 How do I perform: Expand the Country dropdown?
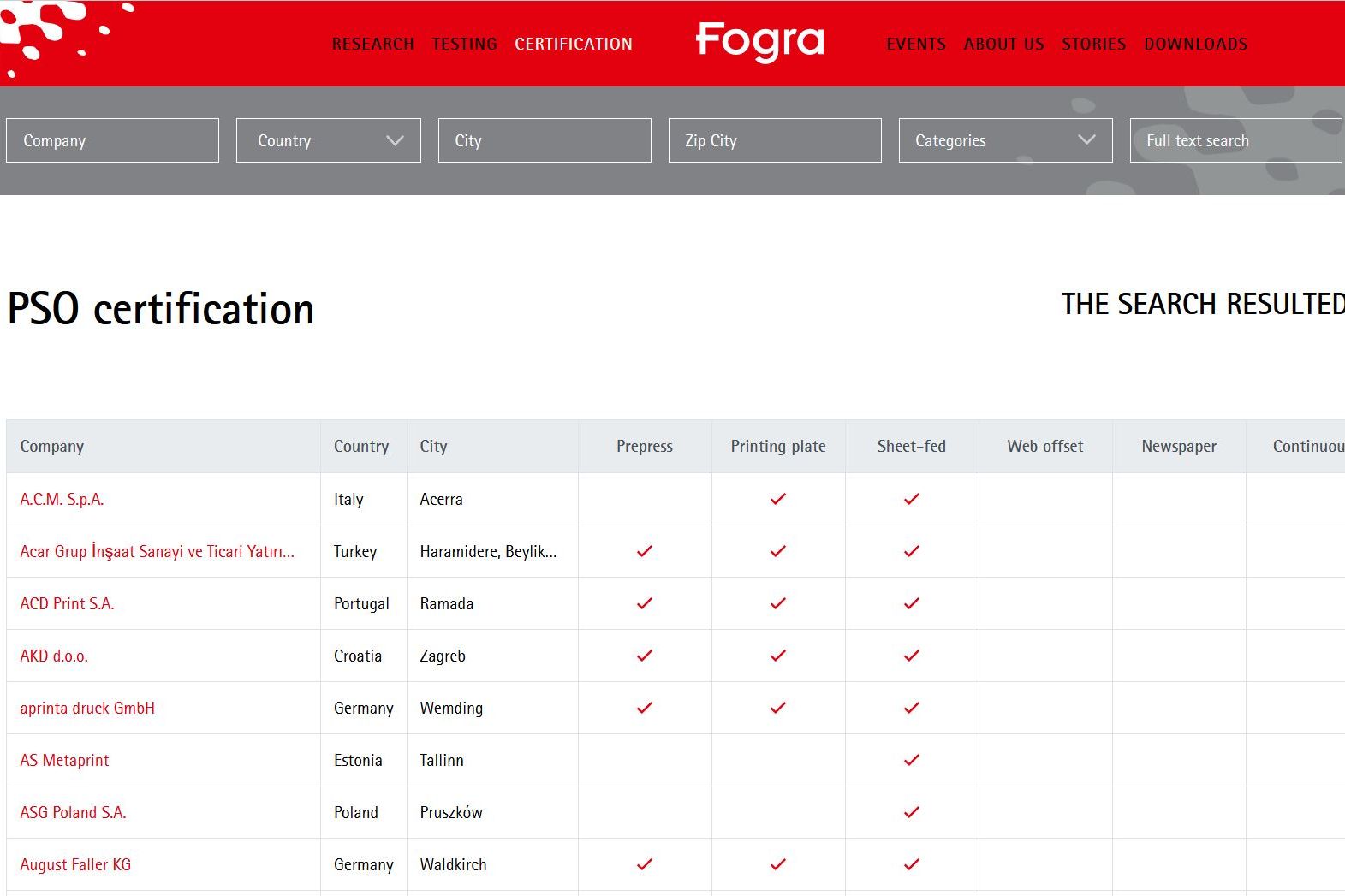pyautogui.click(x=329, y=140)
